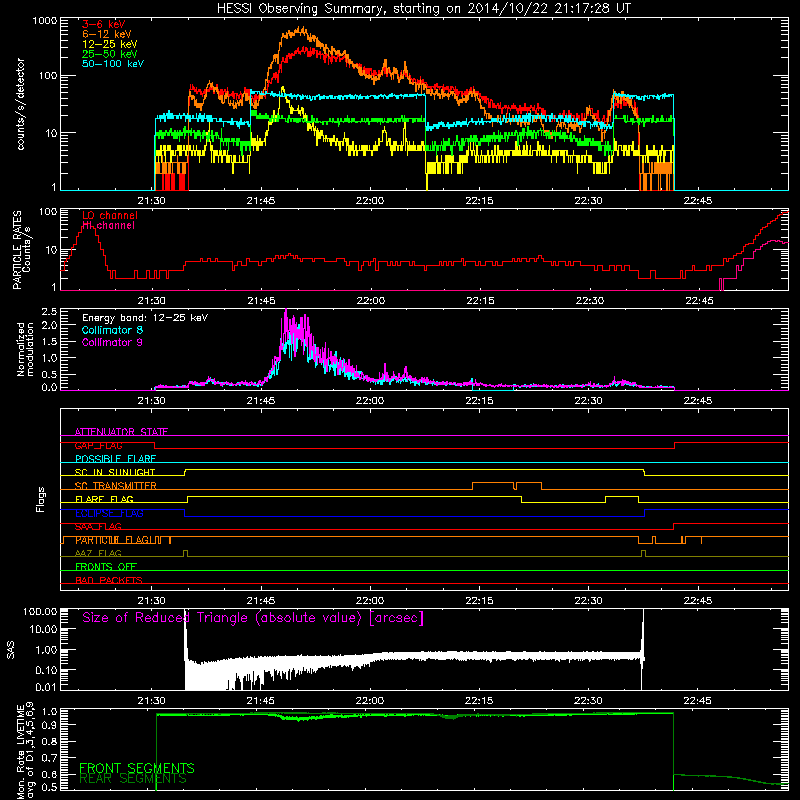Image resolution: width=800 pixels, height=800 pixels.
Task: Select the red 3-6 keV legend label
Action: tap(104, 24)
